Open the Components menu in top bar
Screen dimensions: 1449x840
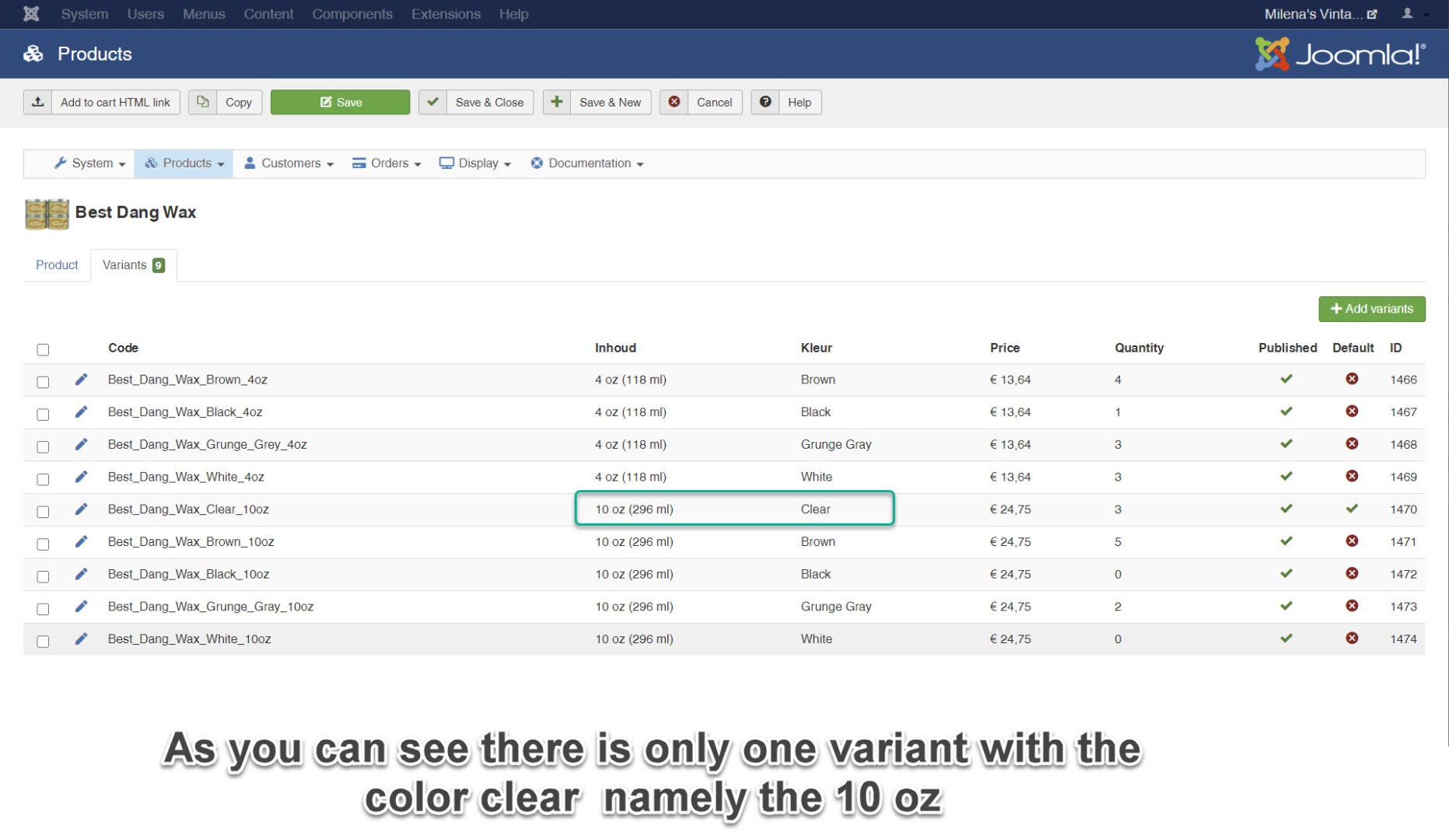point(352,14)
